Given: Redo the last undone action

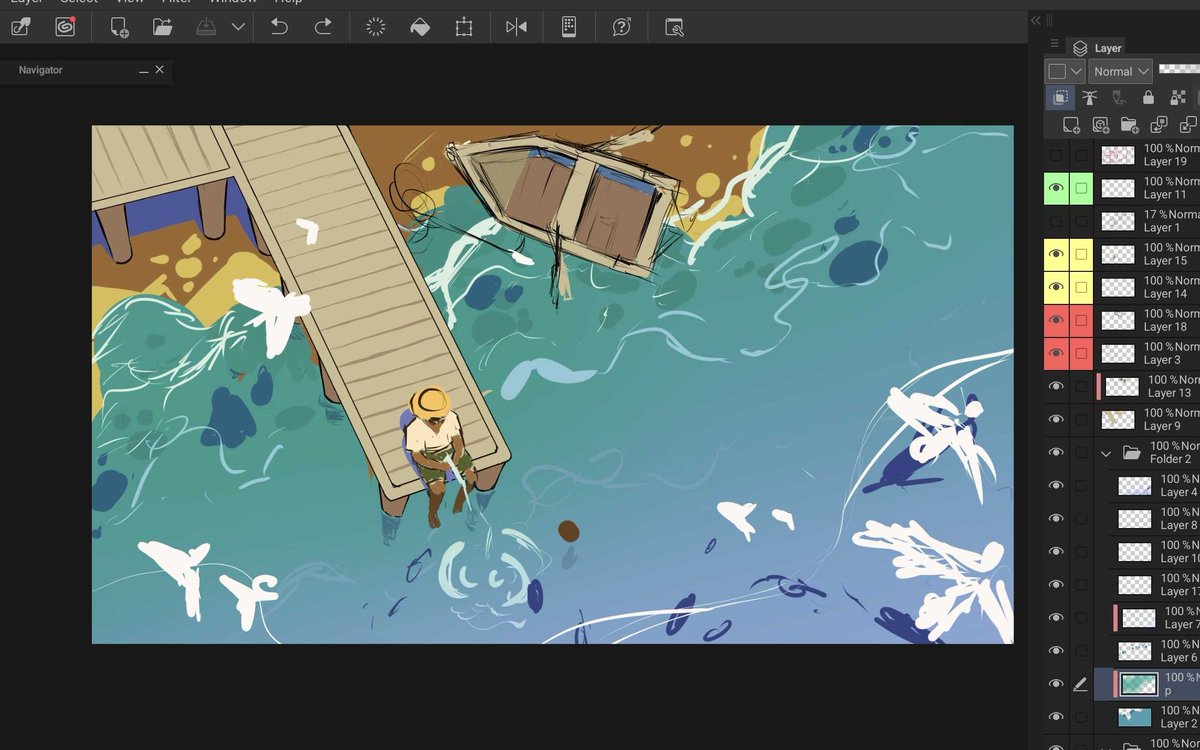Looking at the screenshot, I should (323, 28).
